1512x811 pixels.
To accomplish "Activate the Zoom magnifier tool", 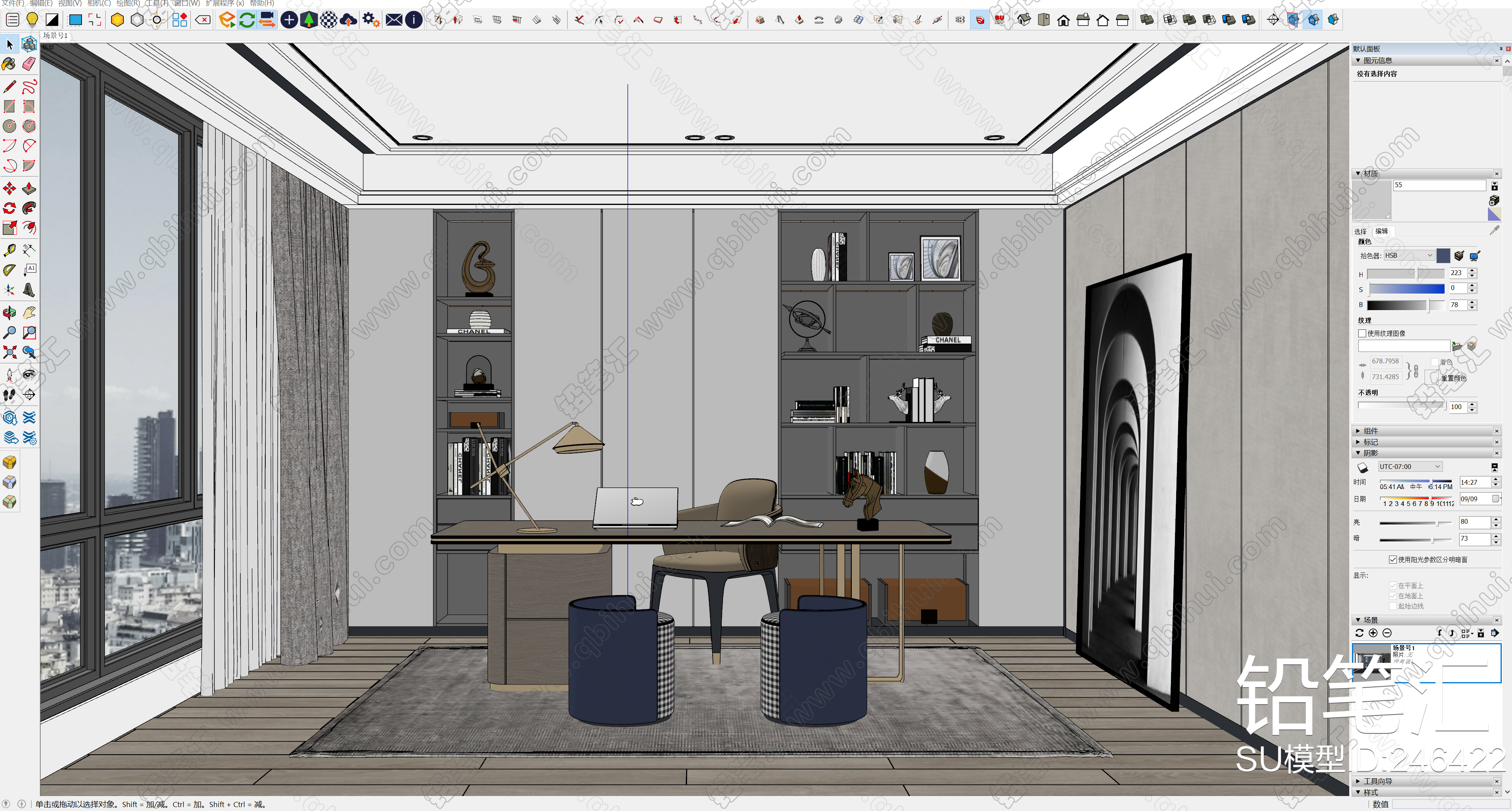I will tap(9, 332).
